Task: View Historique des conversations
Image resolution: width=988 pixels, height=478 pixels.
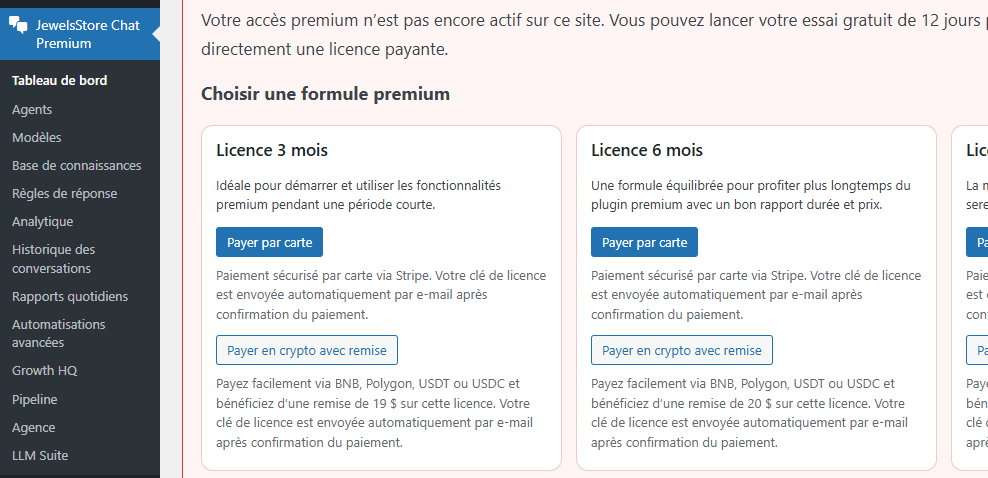Action: point(54,259)
